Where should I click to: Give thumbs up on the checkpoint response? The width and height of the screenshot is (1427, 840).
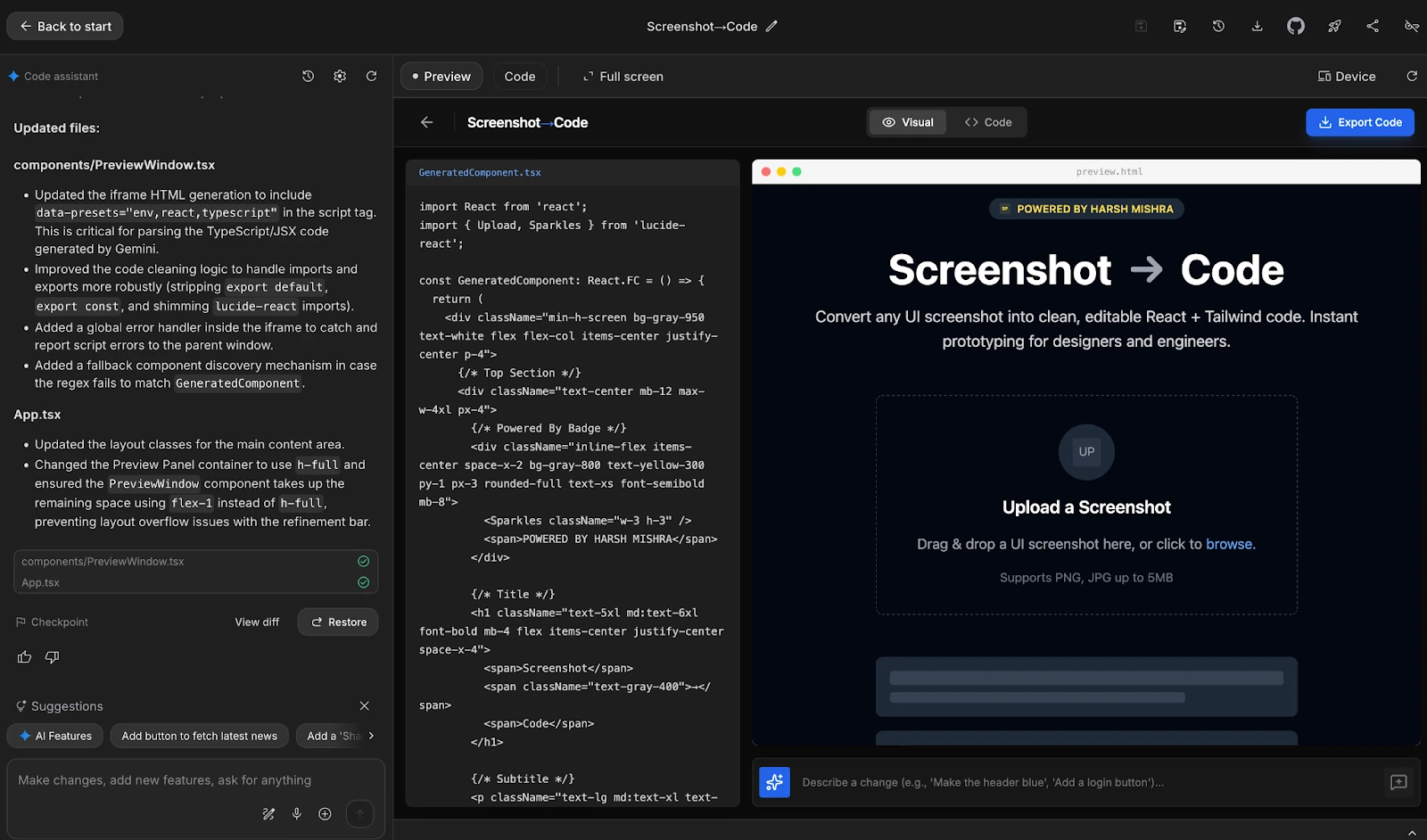pos(23,657)
